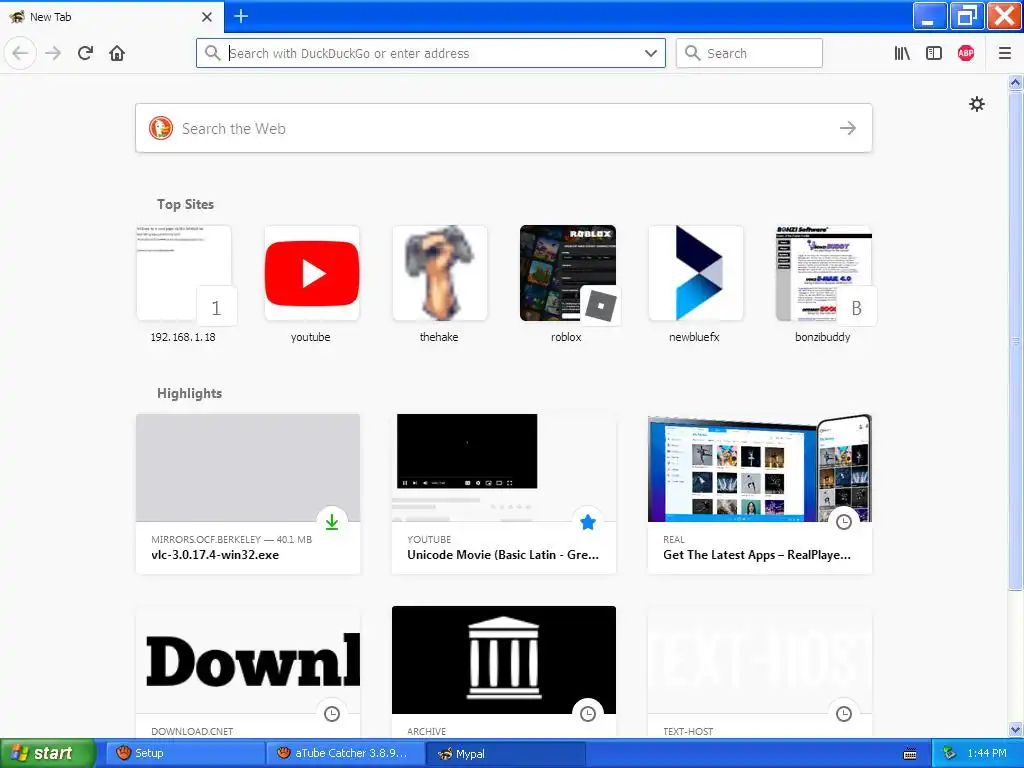
Task: Click the Top Sites section heading
Action: [185, 204]
